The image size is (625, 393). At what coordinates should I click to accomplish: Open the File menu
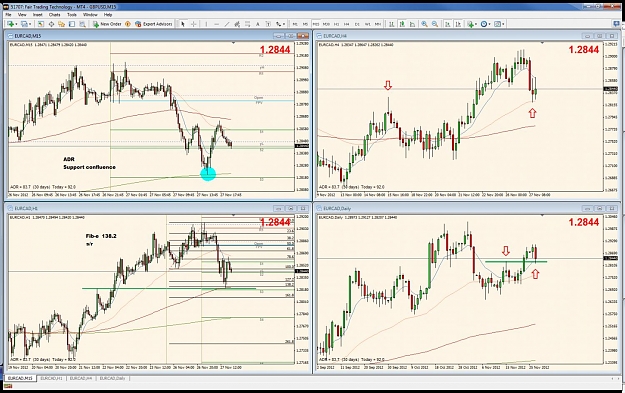[8, 14]
